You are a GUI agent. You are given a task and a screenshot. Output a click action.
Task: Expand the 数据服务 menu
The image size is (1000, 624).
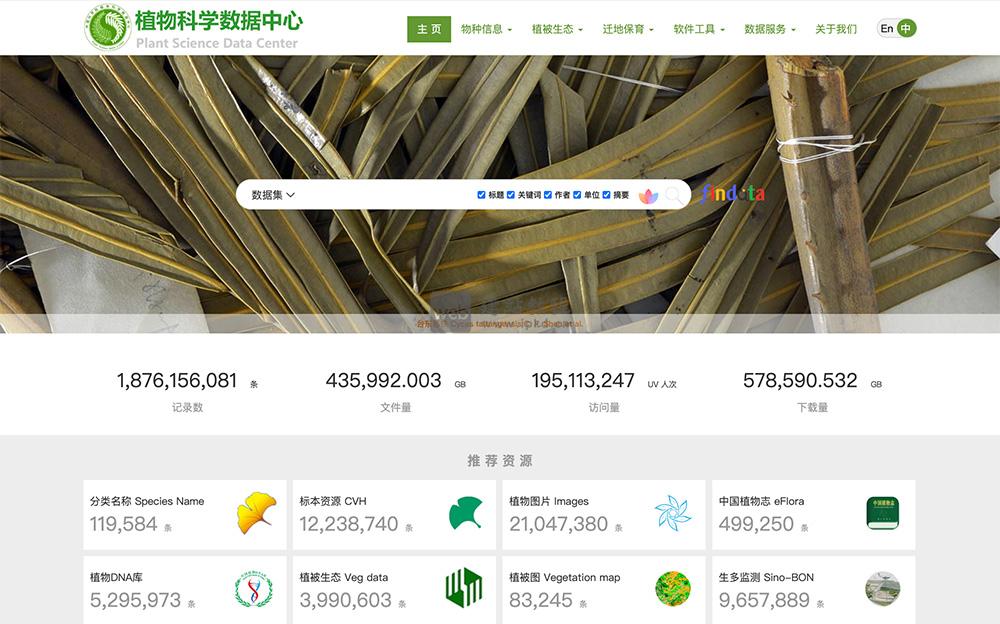tap(765, 29)
